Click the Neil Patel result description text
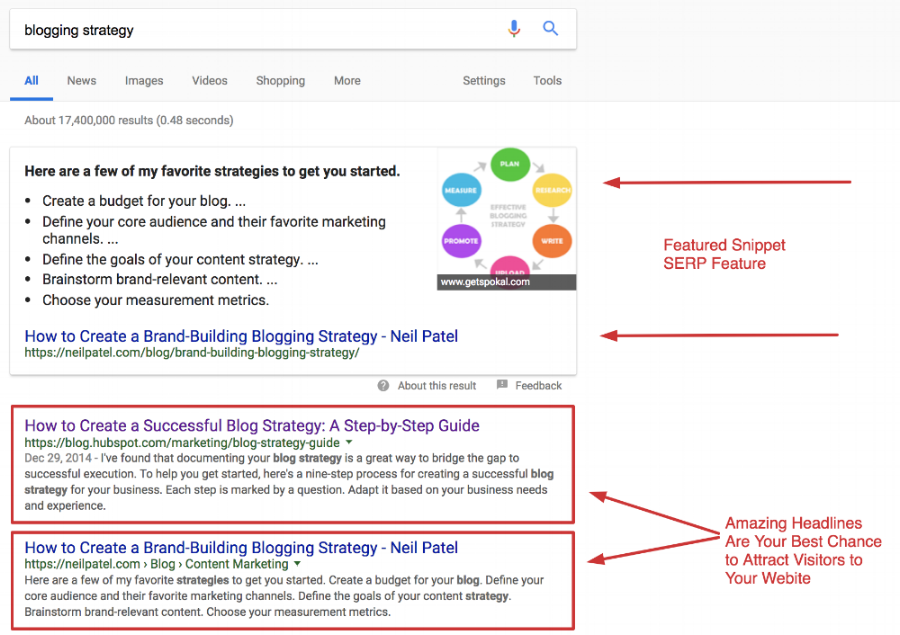 click(284, 596)
